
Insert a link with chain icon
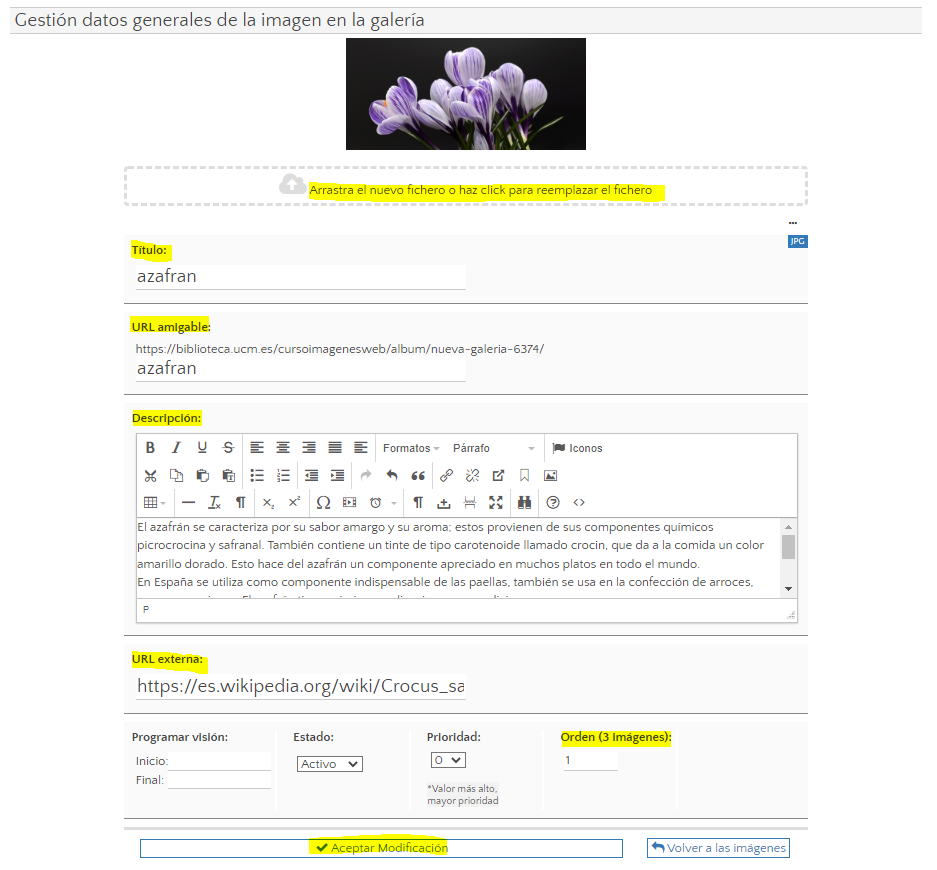[446, 476]
